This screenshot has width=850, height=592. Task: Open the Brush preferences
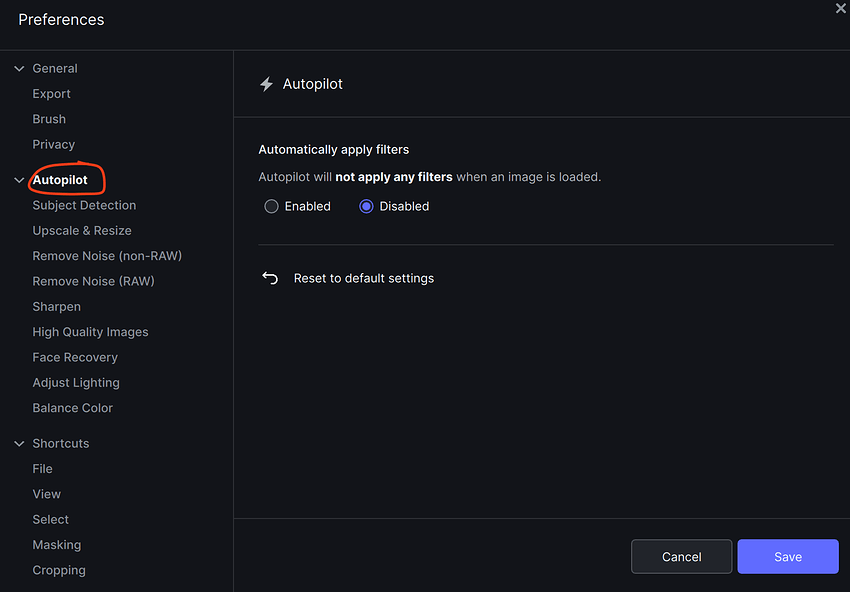[49, 119]
